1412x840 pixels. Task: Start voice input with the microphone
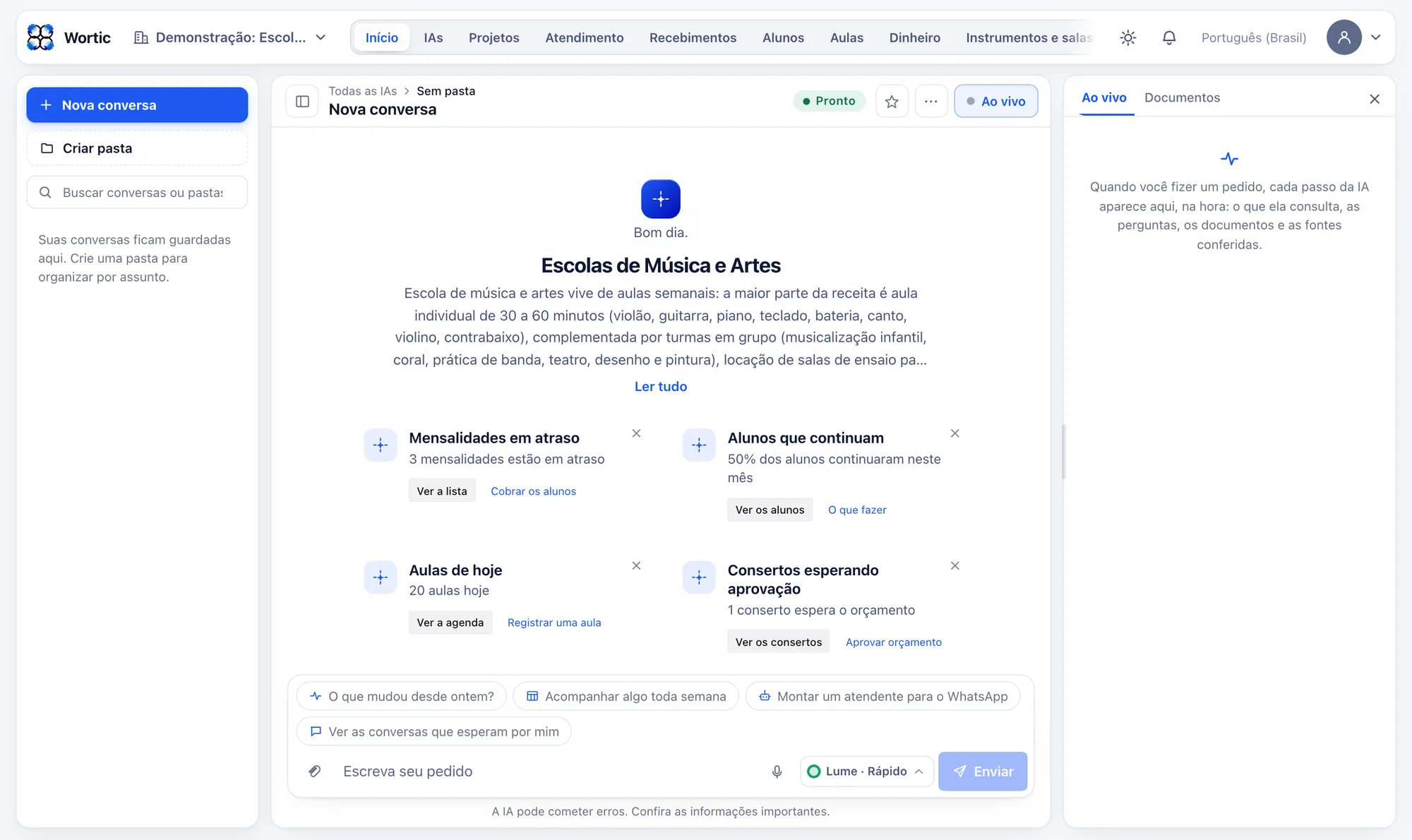point(777,772)
